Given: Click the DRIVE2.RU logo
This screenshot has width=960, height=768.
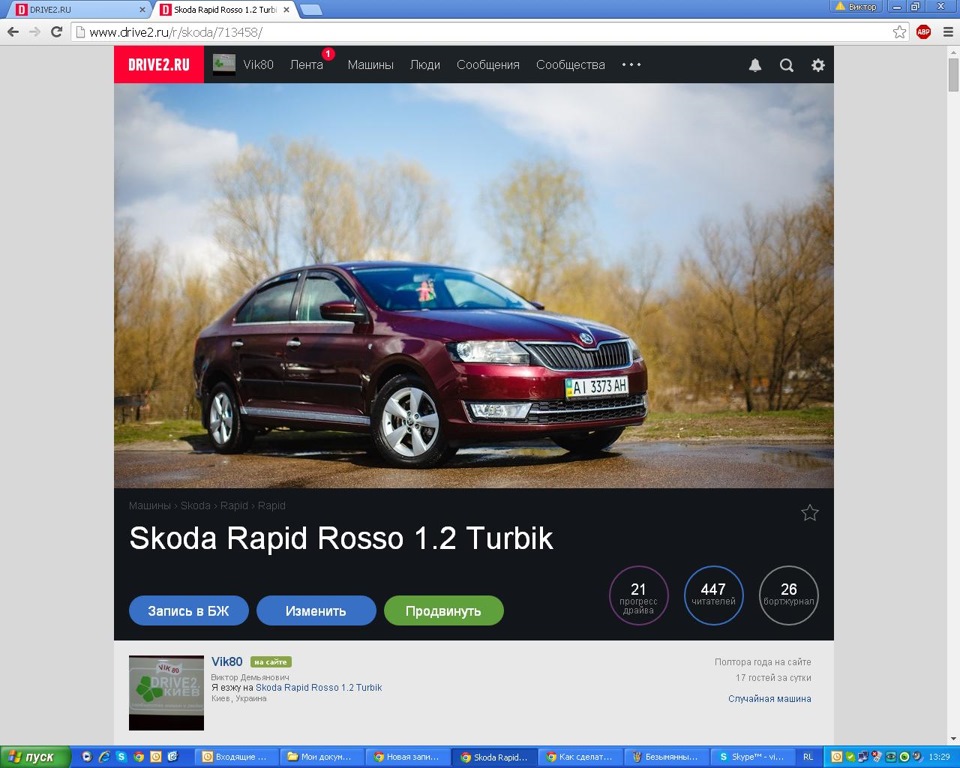Looking at the screenshot, I should tap(159, 64).
